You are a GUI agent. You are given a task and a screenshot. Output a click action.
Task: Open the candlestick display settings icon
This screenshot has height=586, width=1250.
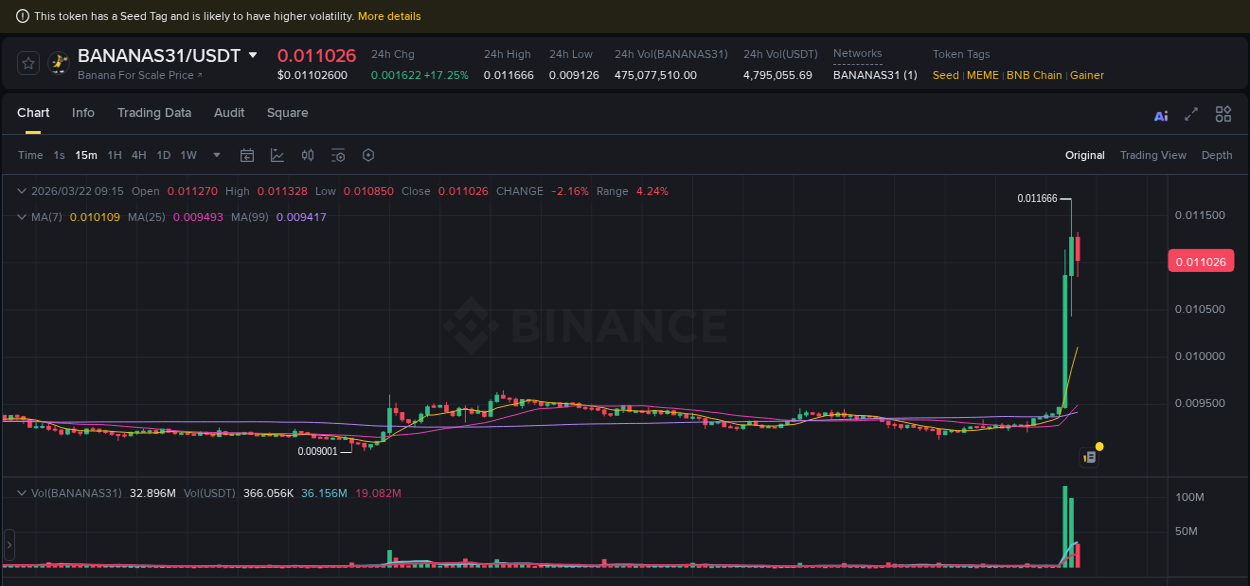pos(307,155)
